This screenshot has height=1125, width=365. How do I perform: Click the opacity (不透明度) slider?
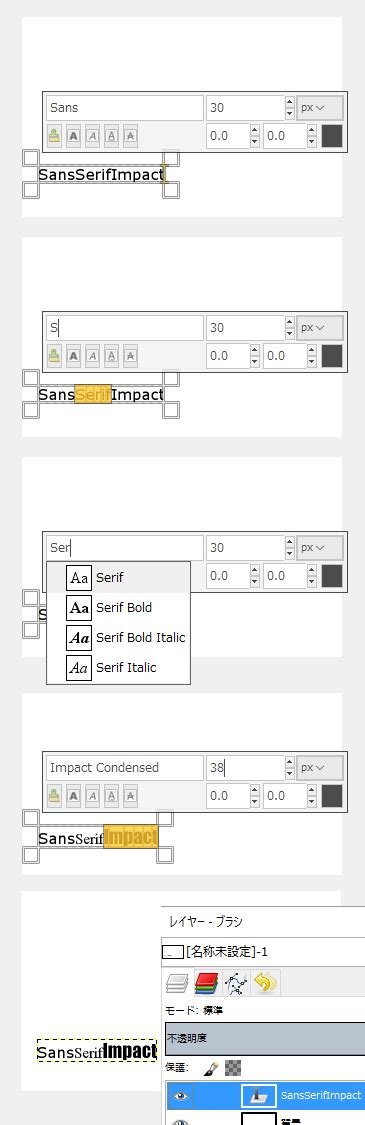tap(265, 1038)
